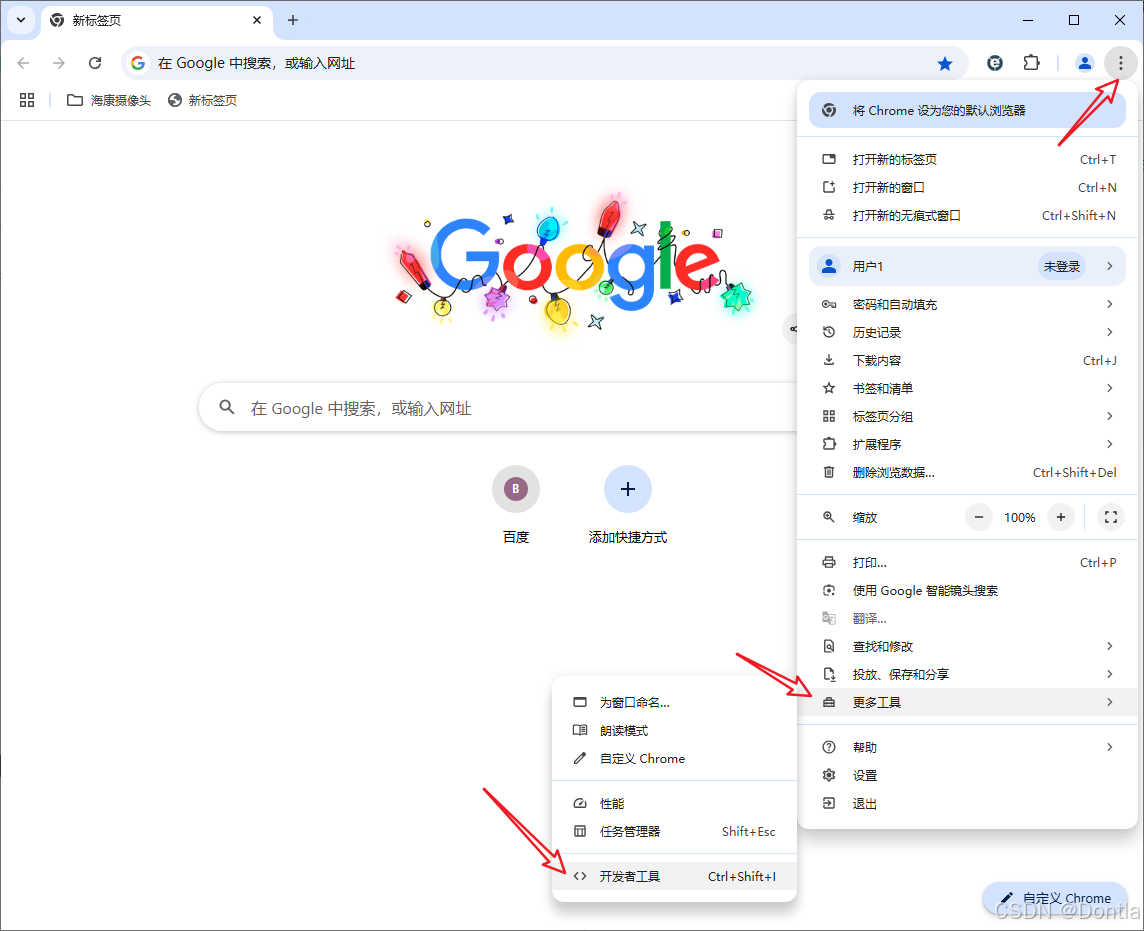
Task: Select 打印... menu item
Action: coord(967,563)
